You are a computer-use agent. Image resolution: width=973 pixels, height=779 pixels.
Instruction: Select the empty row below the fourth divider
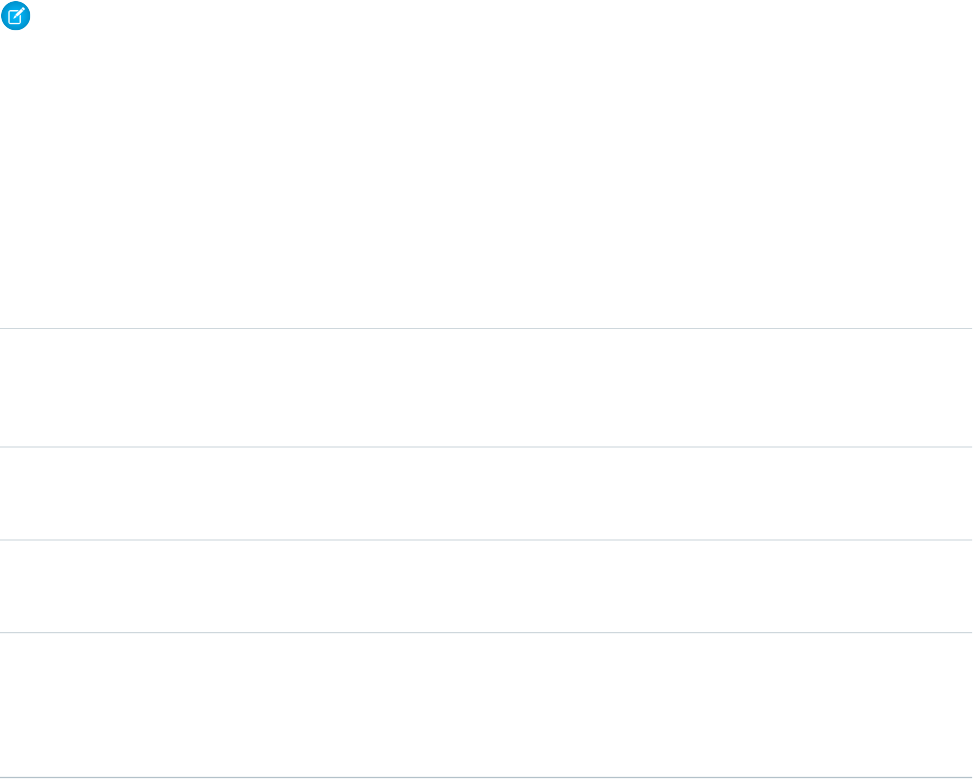[486, 704]
